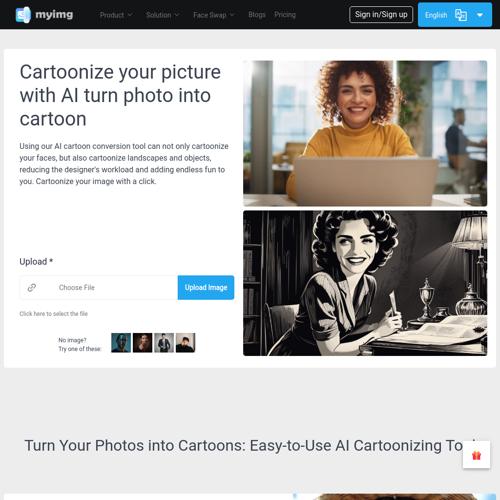Select the first sample face thumbnail
500x500 pixels.
click(x=121, y=343)
